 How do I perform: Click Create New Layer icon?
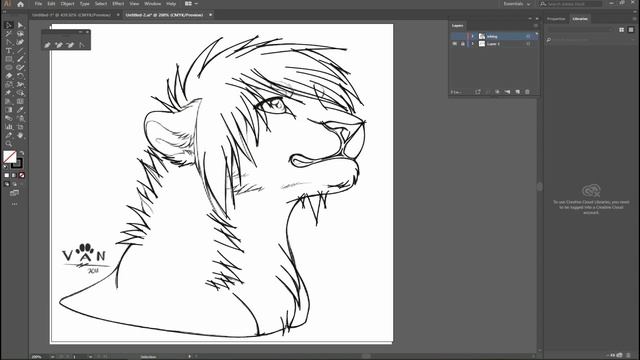point(518,92)
